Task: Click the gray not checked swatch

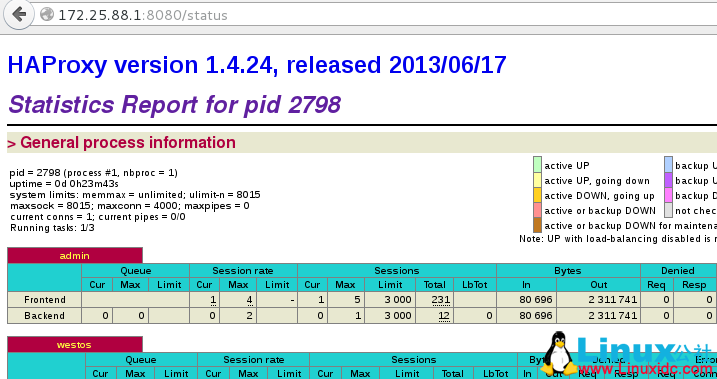Action: click(669, 211)
